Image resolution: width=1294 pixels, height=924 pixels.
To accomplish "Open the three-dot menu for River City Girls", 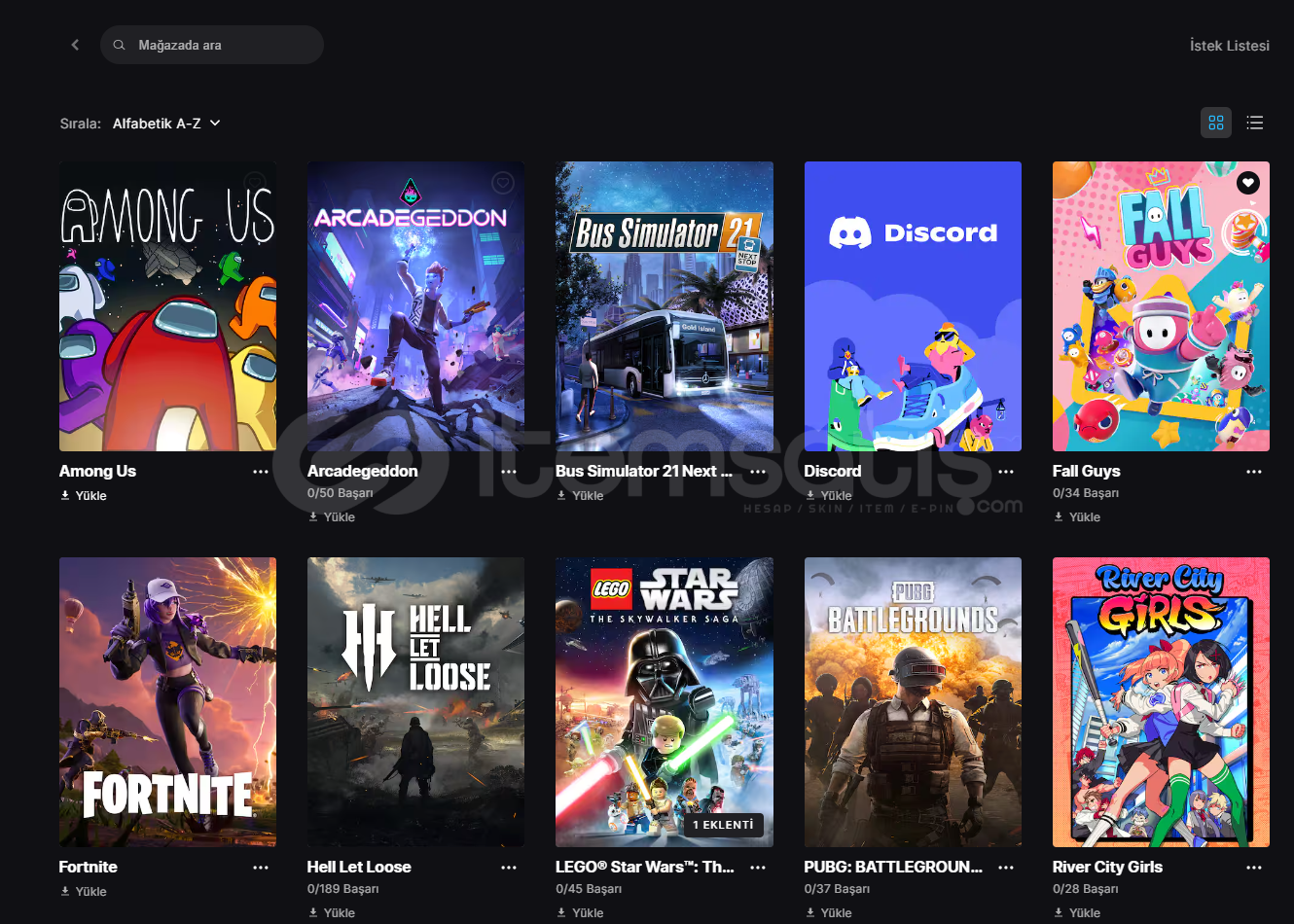I will pyautogui.click(x=1254, y=868).
